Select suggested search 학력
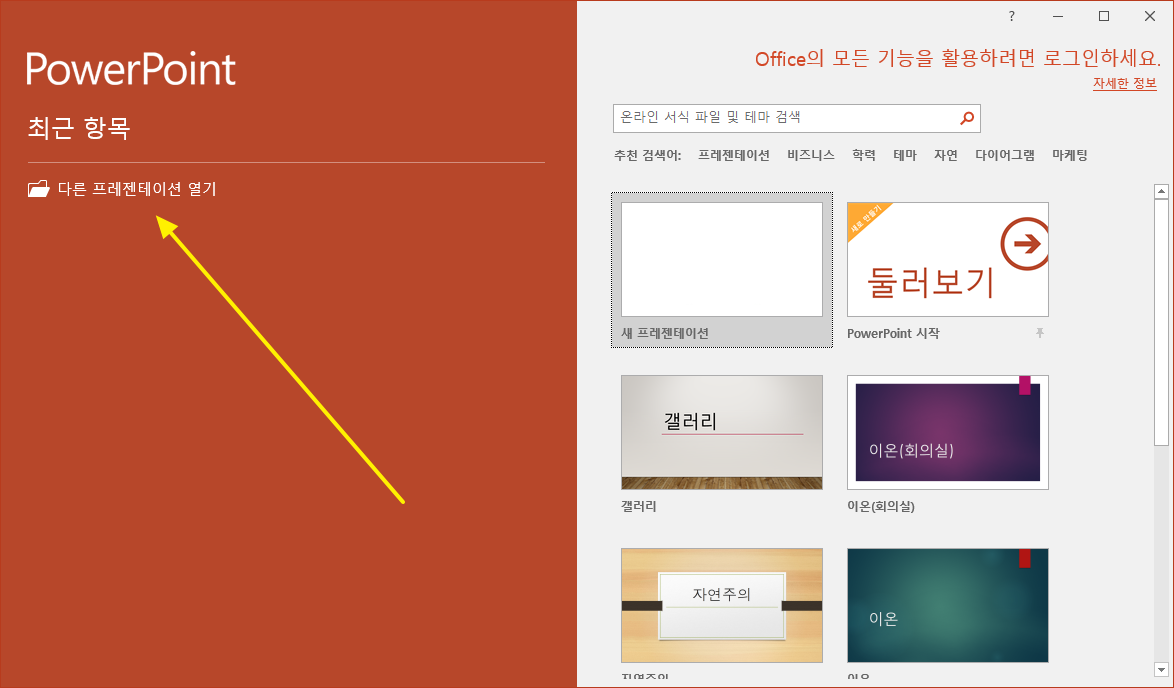 click(x=863, y=156)
